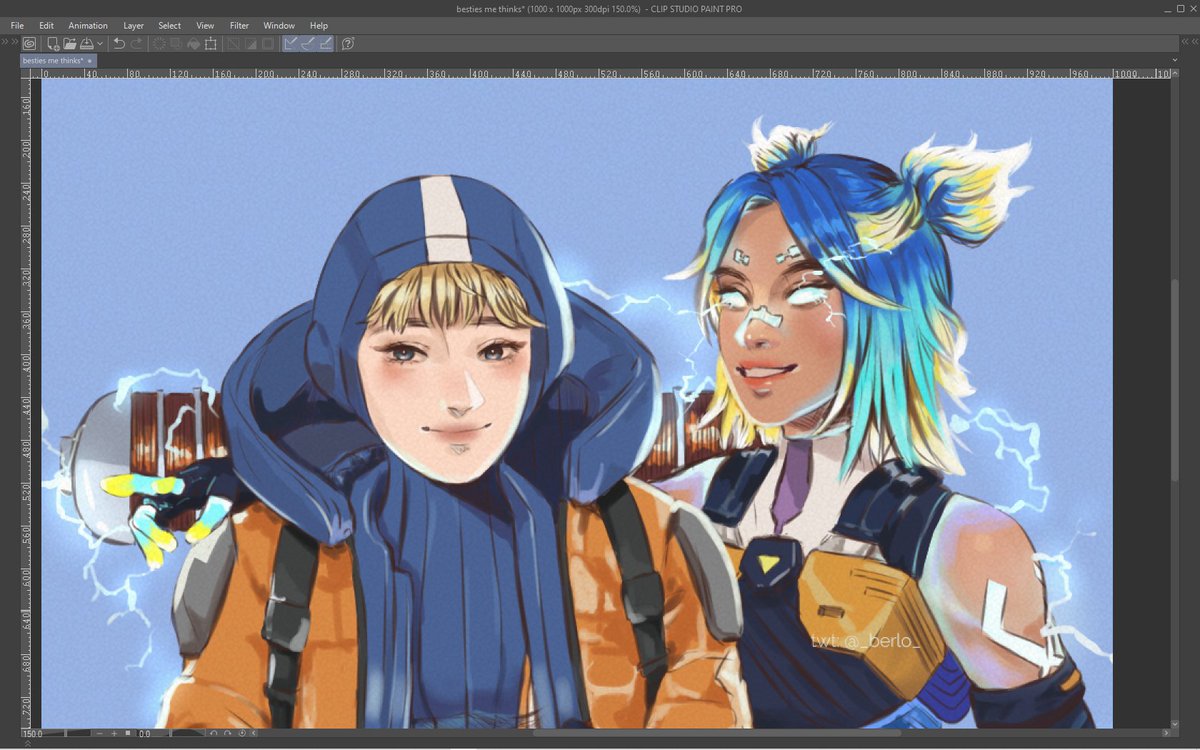This screenshot has height=750, width=1200.
Task: Click the Fit to Screen square icon
Action: coord(128,733)
